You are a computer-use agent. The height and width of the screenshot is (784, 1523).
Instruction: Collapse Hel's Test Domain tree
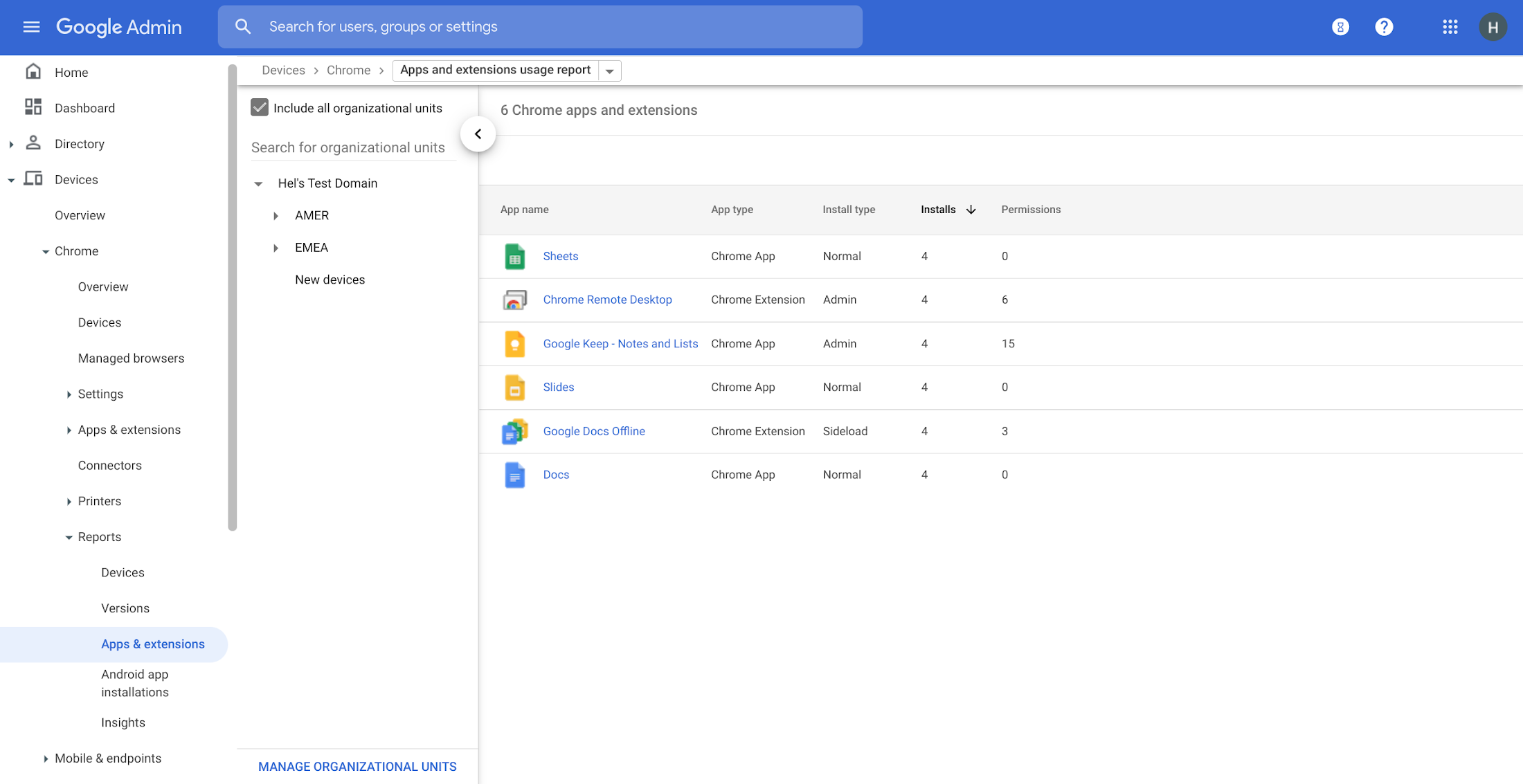(258, 184)
